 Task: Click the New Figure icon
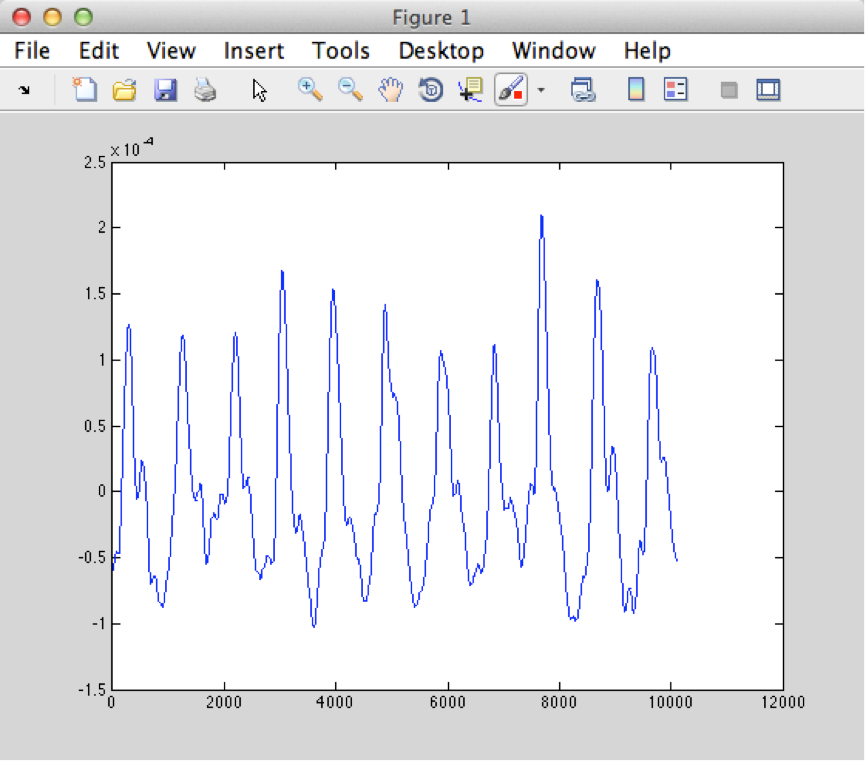pos(85,90)
